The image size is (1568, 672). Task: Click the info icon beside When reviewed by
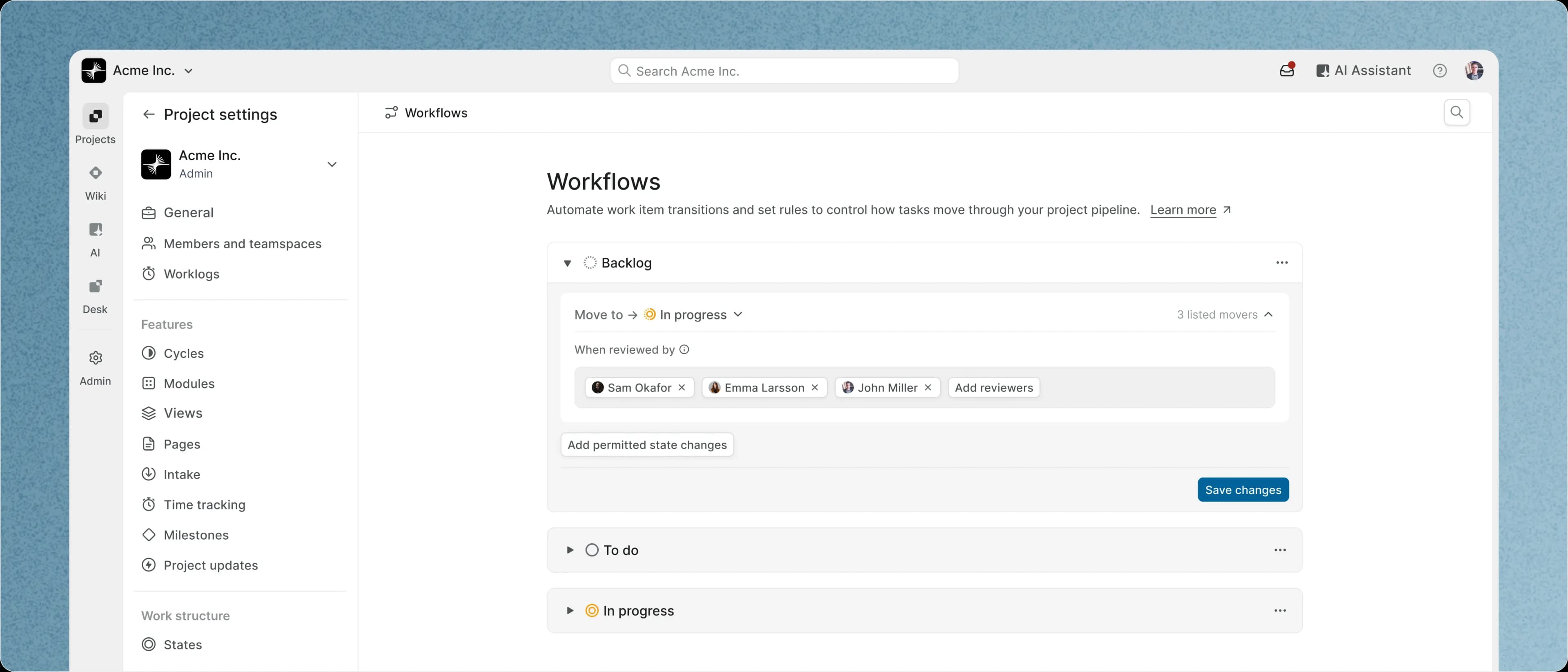tap(684, 349)
